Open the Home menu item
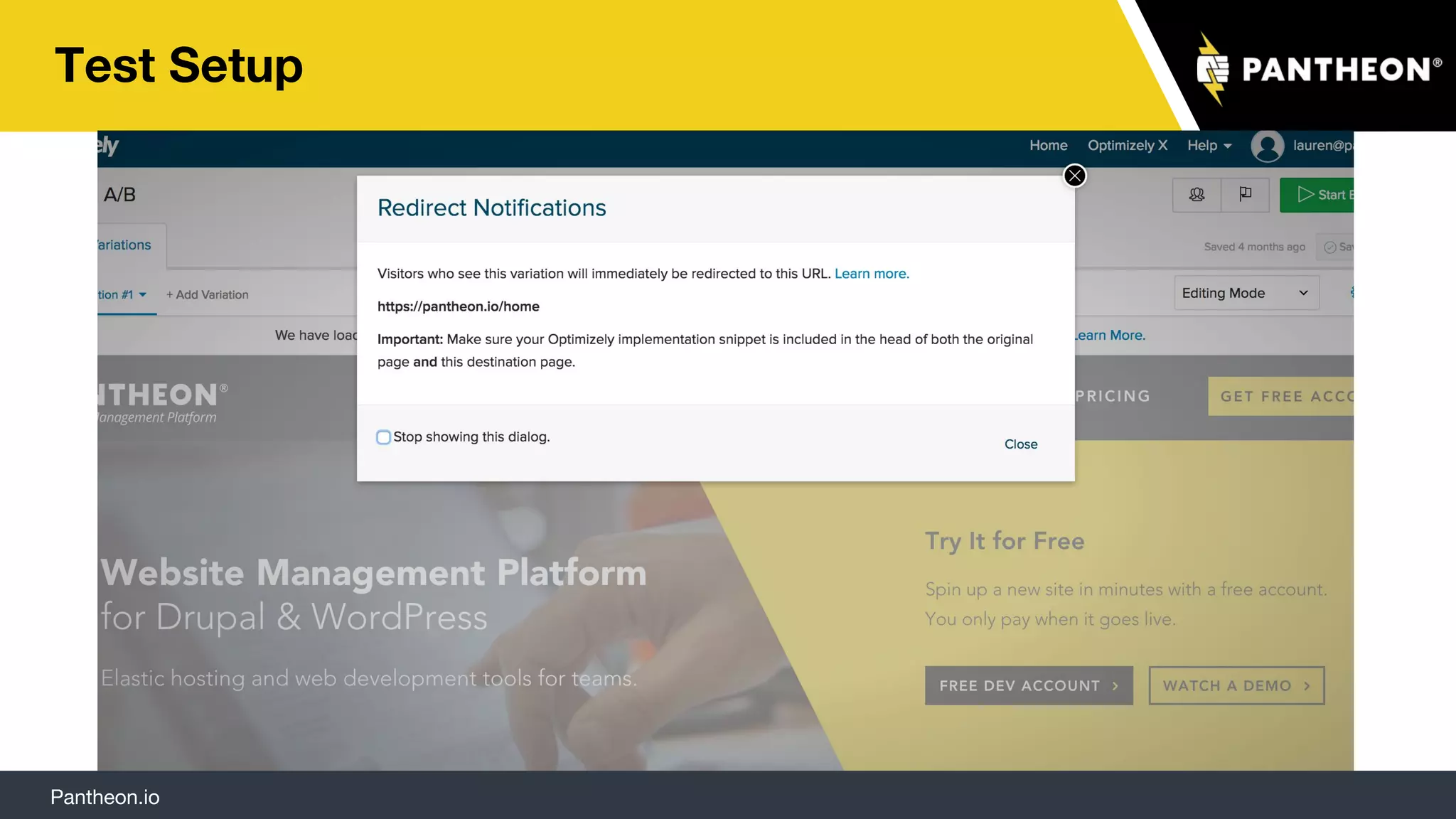 [x=1048, y=146]
